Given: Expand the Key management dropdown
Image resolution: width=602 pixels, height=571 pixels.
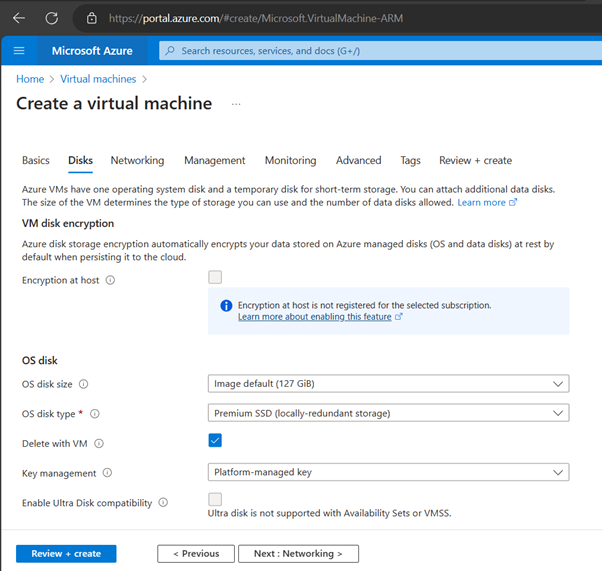Looking at the screenshot, I should coord(388,472).
